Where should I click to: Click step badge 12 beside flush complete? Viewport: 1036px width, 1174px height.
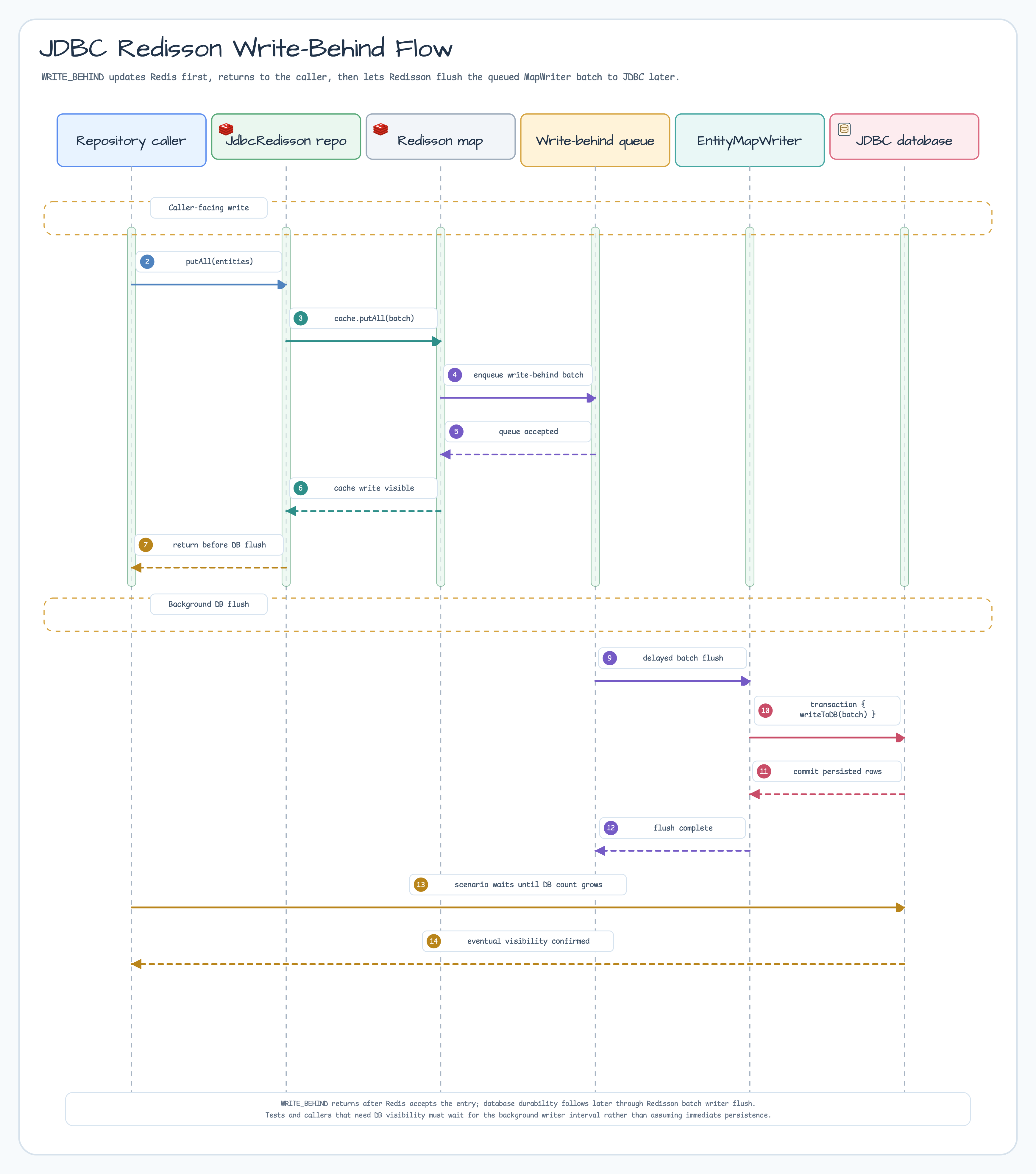pos(611,828)
